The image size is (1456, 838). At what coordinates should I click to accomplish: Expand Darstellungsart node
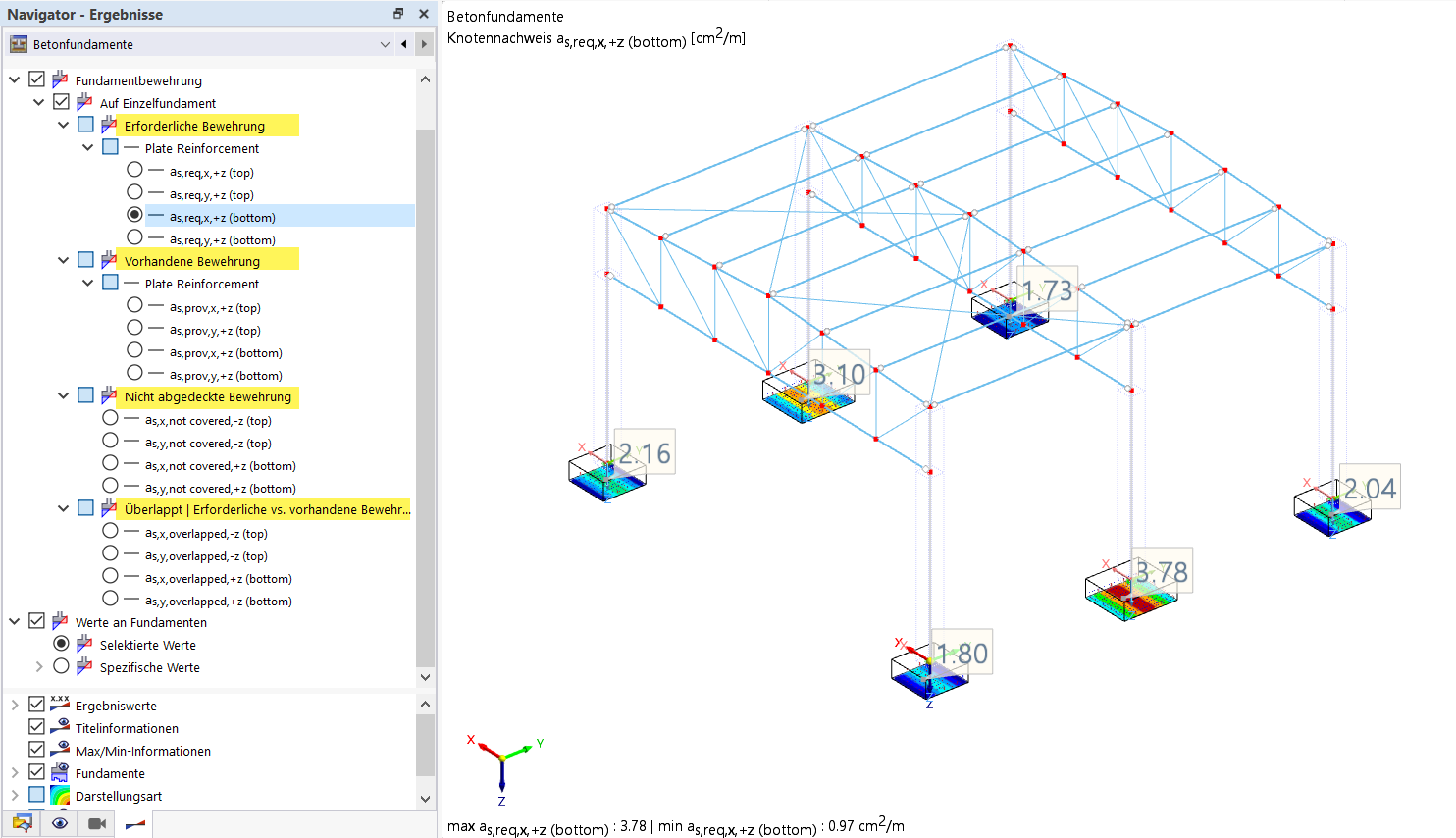point(15,795)
